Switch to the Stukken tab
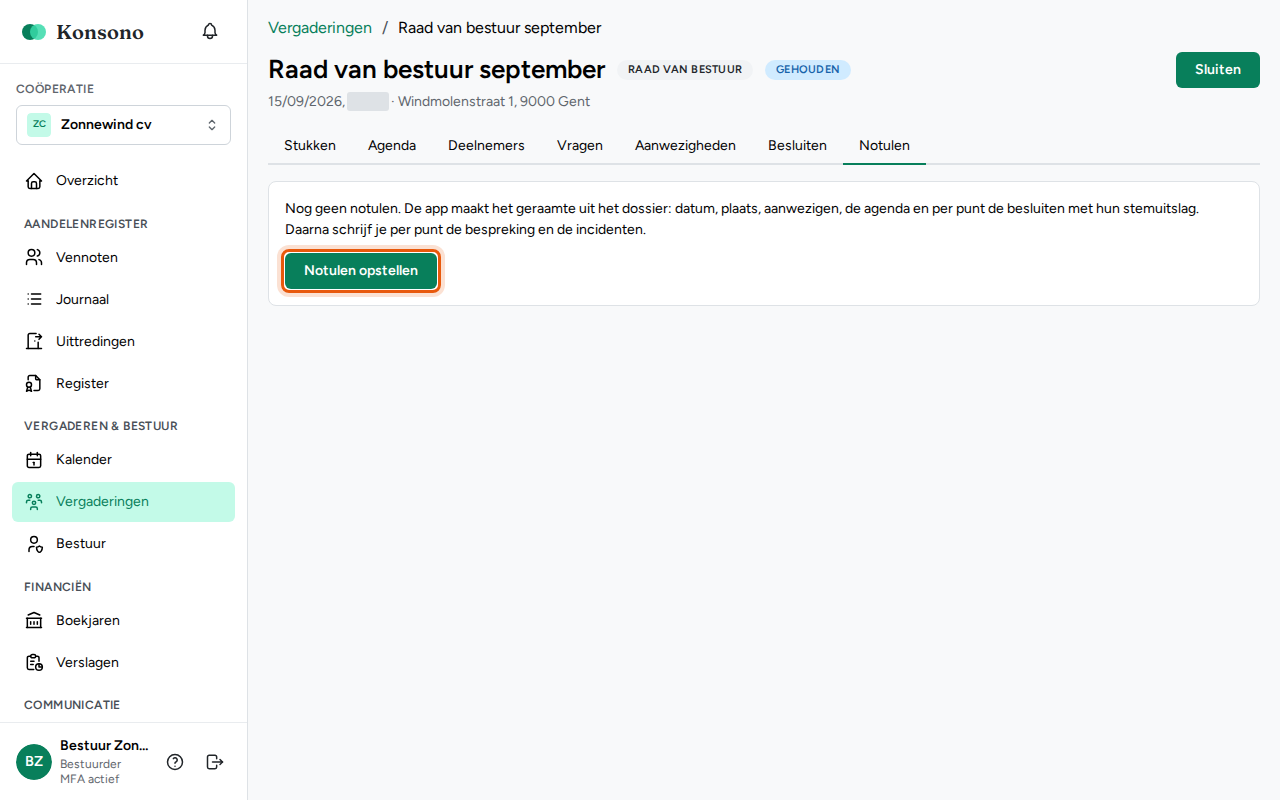This screenshot has width=1280, height=800. click(310, 146)
